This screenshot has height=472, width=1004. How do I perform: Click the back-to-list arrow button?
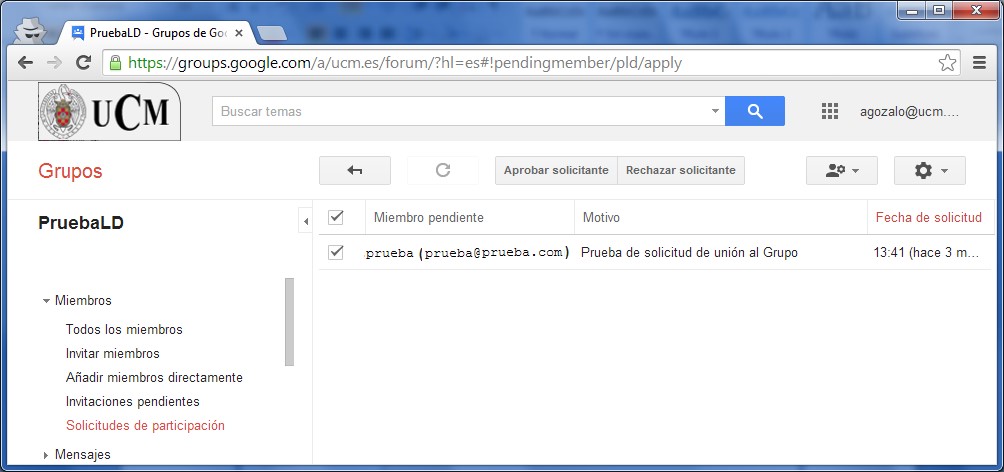point(355,170)
